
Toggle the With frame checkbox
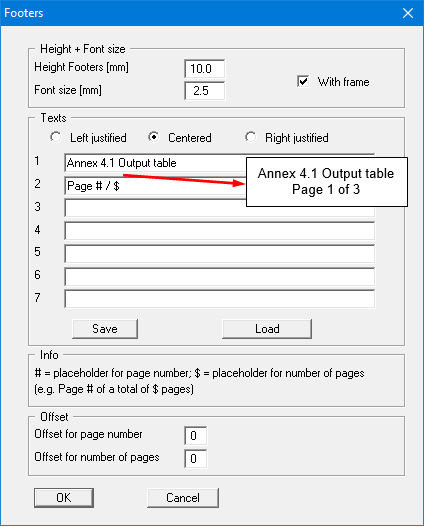303,82
